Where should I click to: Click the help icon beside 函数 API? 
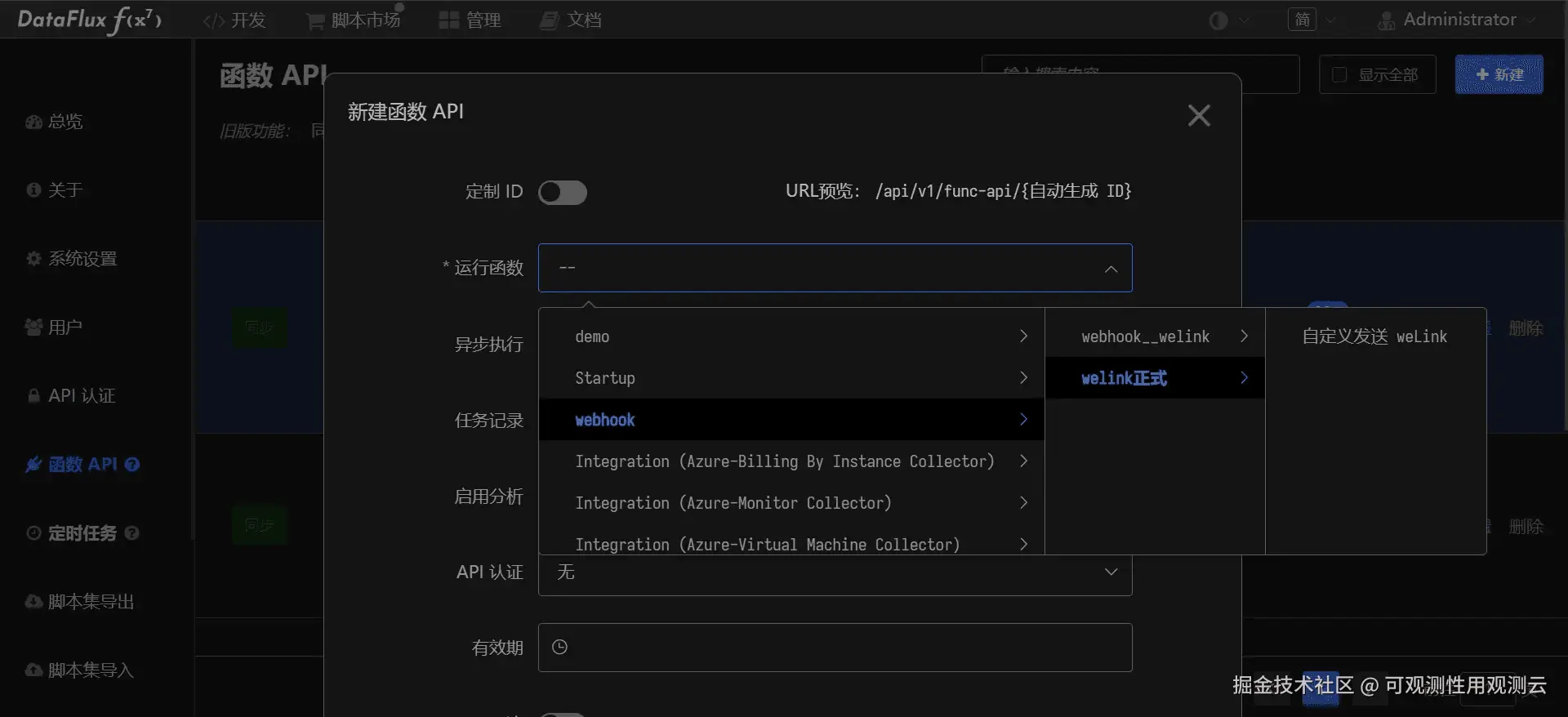[132, 465]
